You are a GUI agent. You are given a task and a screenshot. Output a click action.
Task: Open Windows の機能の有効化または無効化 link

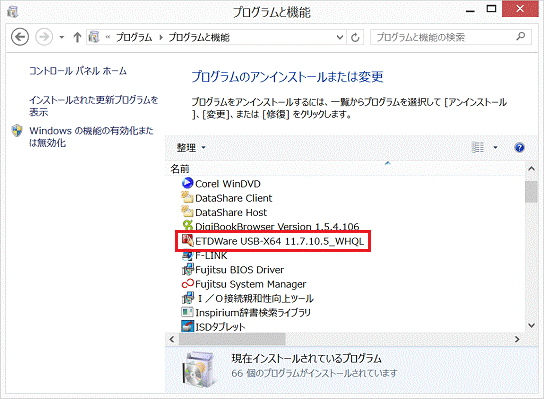[91, 137]
